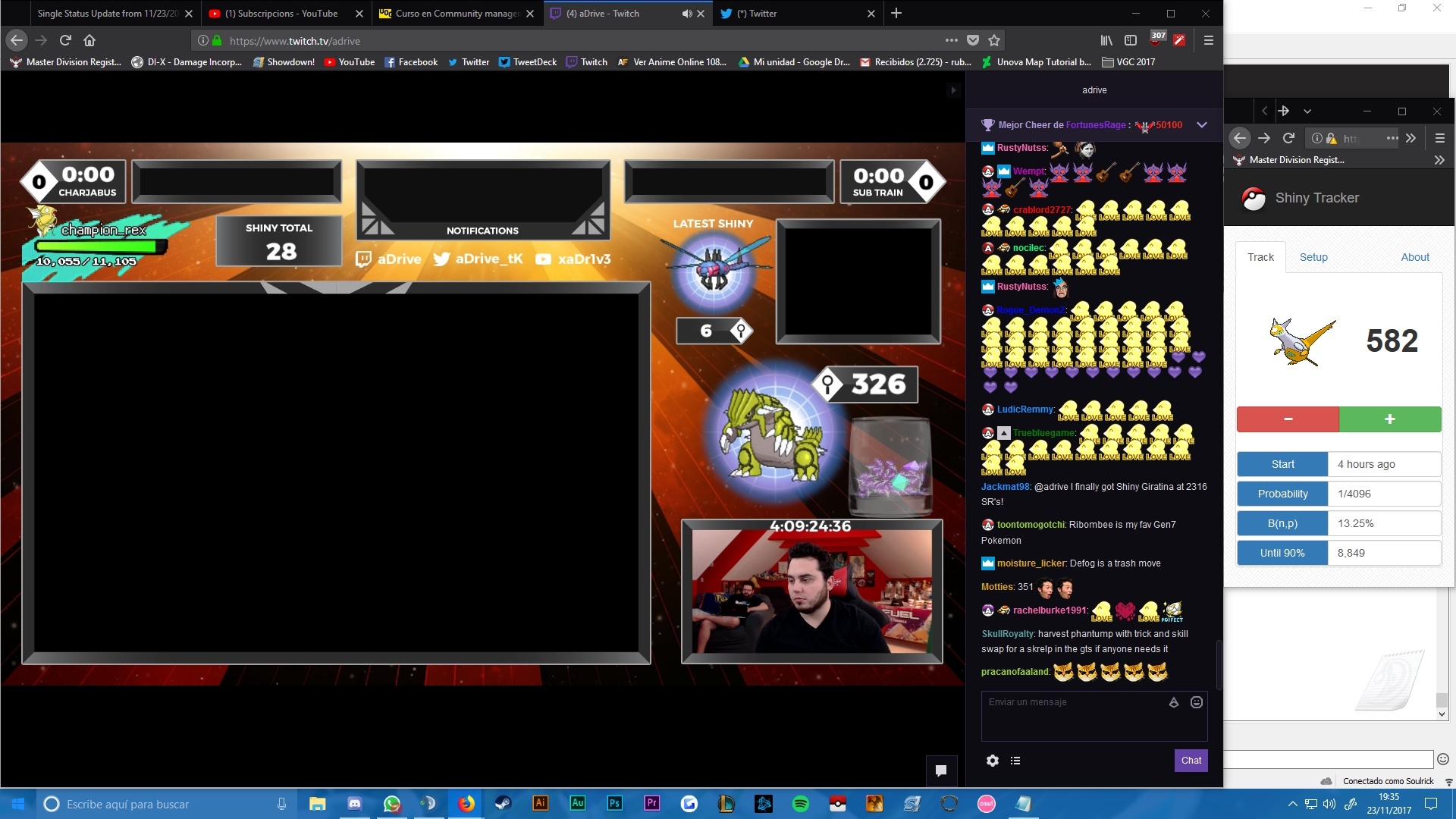Launch Discord from the taskbar
Viewport: 1456px width, 819px height.
354,804
